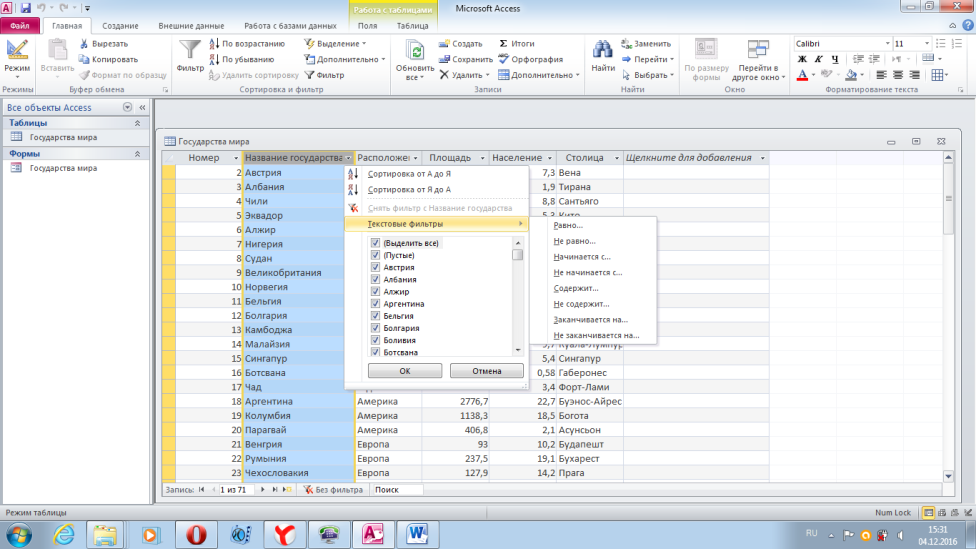The image size is (976, 549).
Task: Open background fill color bucket
Action: point(851,75)
